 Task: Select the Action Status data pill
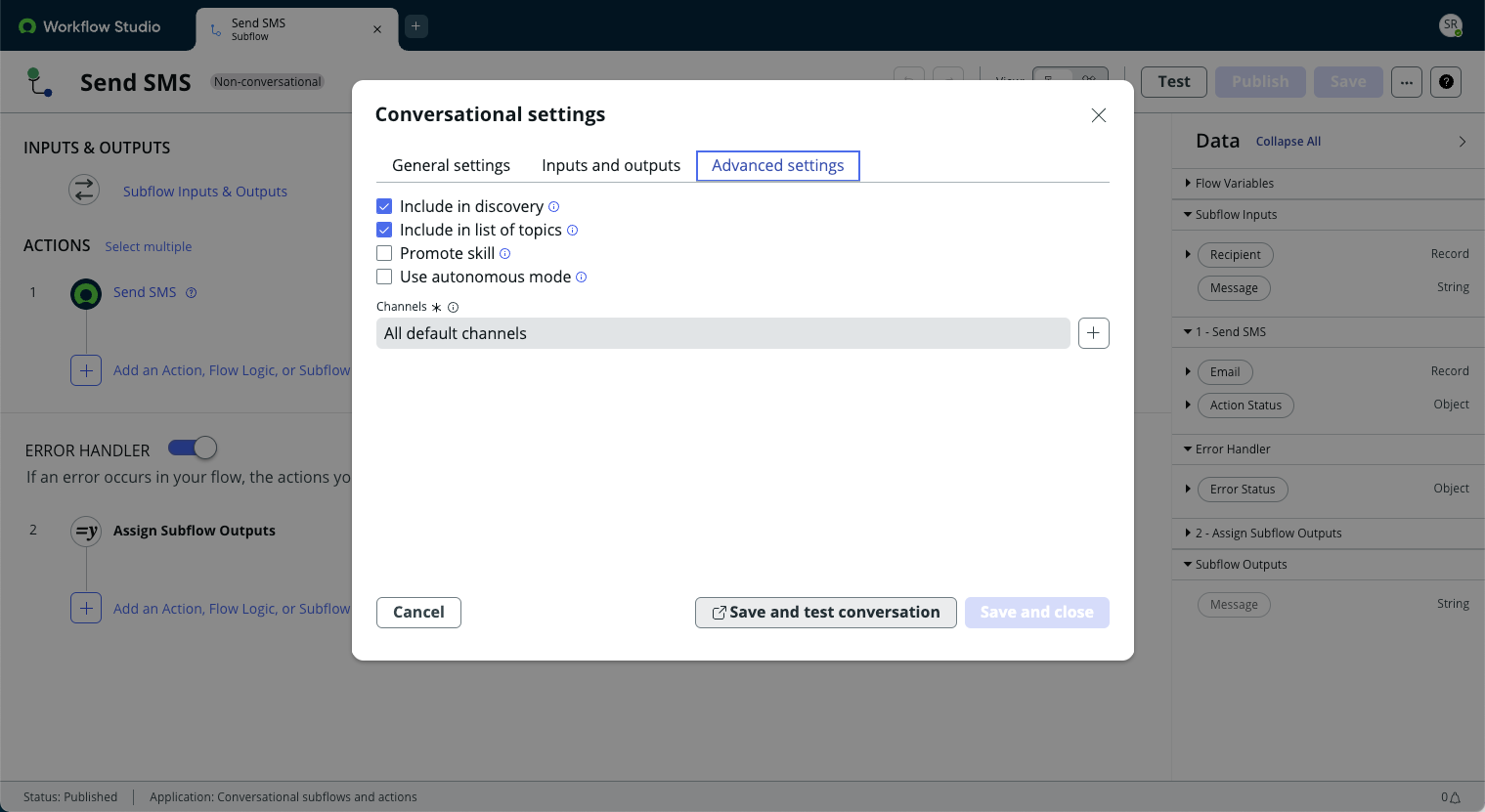[x=1245, y=406]
